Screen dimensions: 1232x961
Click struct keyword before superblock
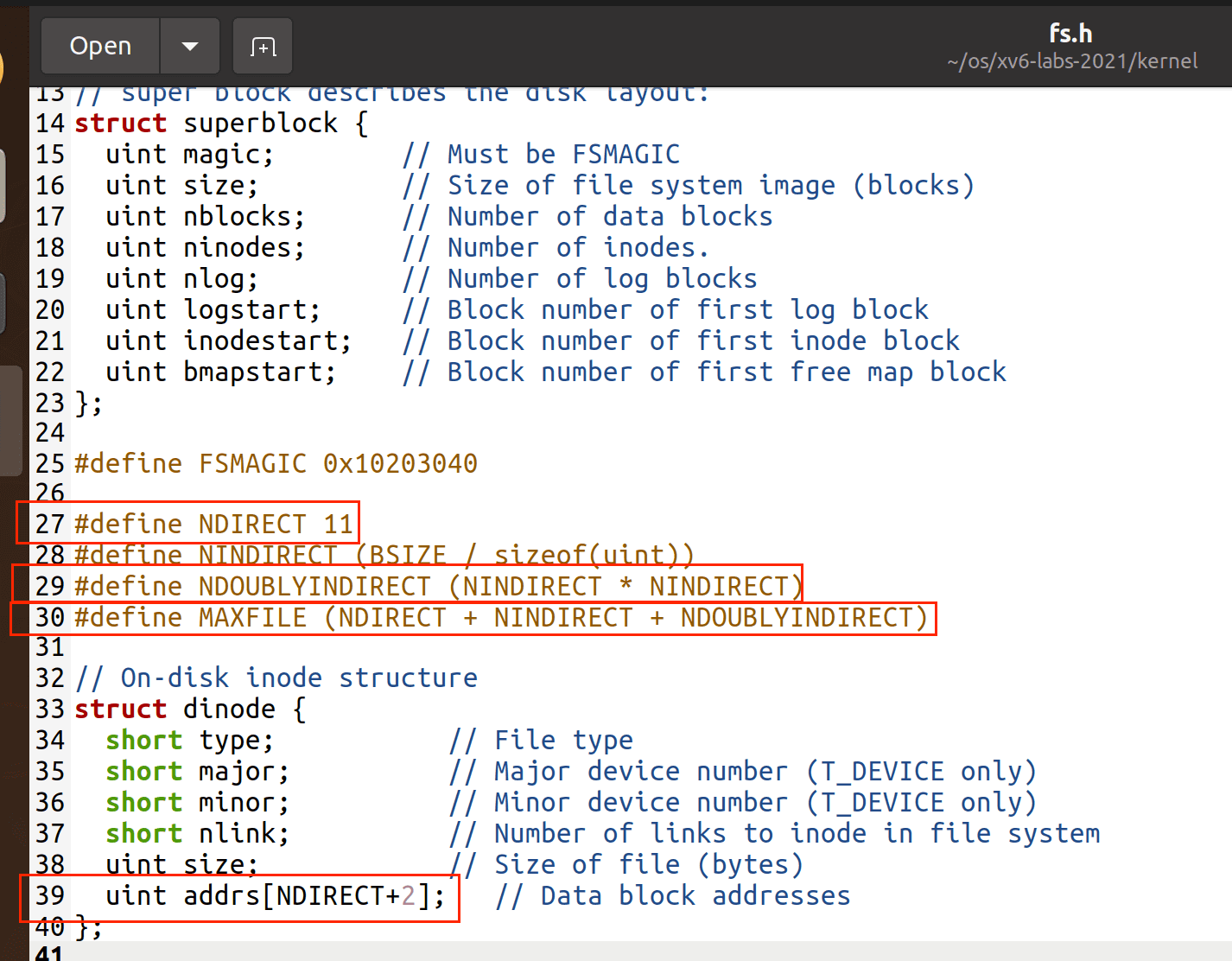[x=120, y=124]
